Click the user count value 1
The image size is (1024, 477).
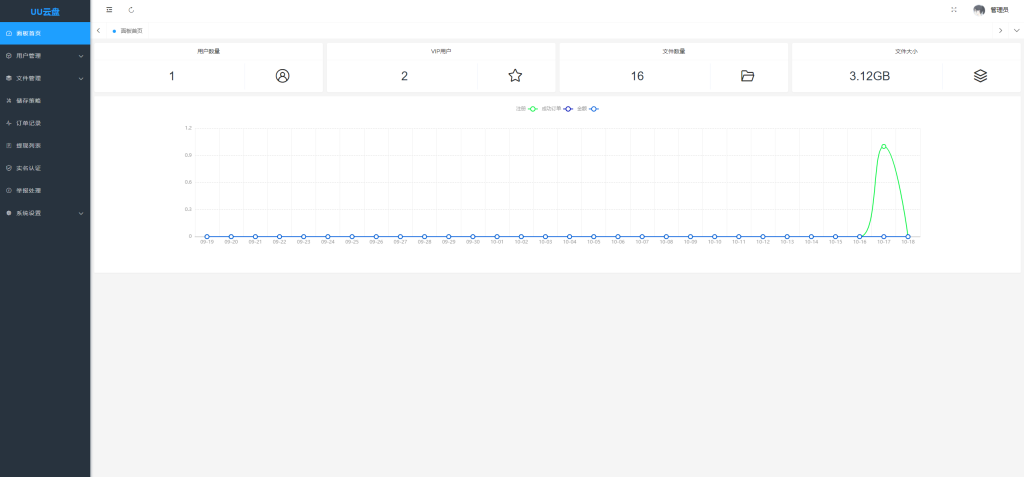pos(172,76)
